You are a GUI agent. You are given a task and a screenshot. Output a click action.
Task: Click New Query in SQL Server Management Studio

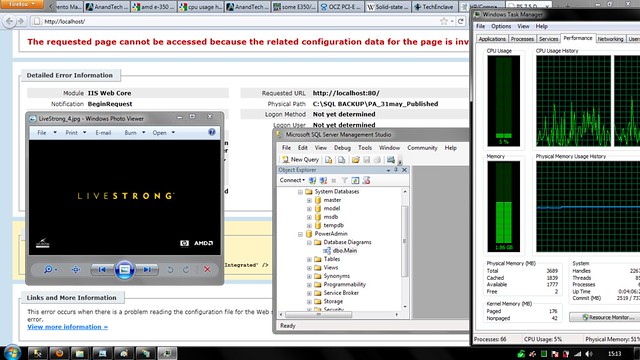pyautogui.click(x=300, y=160)
